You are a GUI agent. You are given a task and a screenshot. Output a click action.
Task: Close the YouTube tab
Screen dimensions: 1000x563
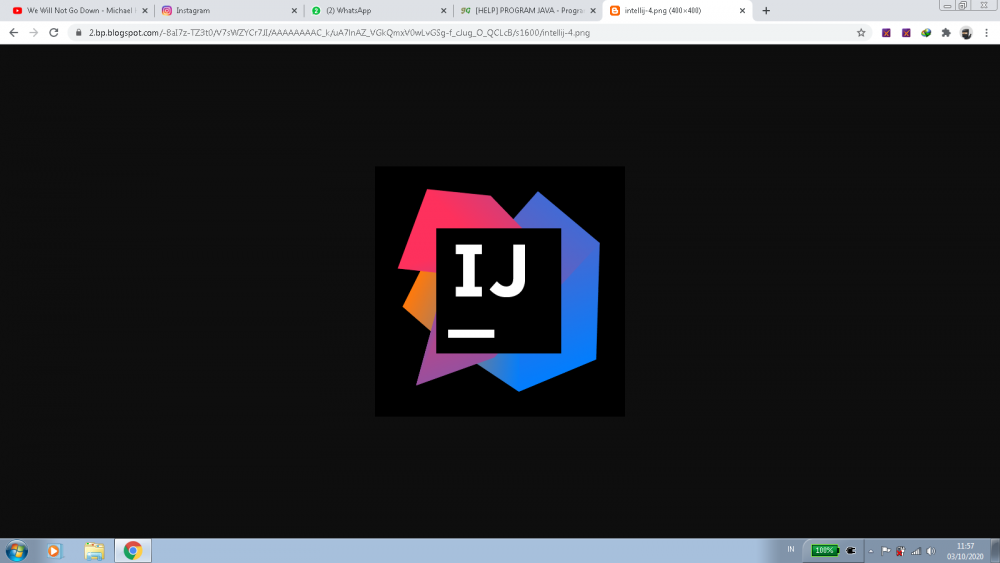tap(145, 10)
